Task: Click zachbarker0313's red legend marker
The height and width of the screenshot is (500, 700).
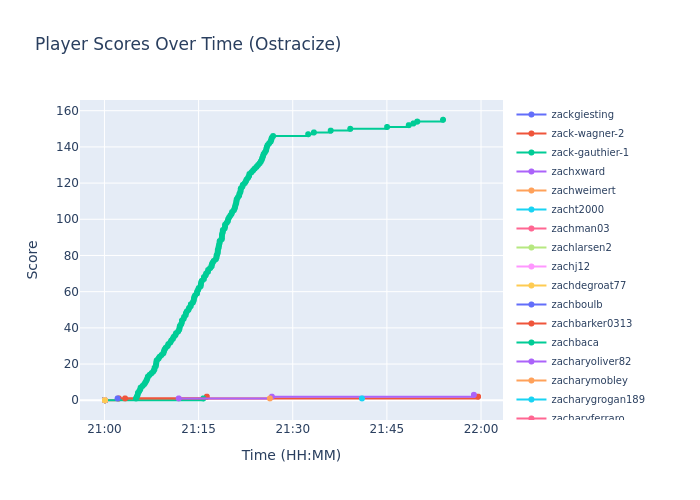Action: (531, 324)
